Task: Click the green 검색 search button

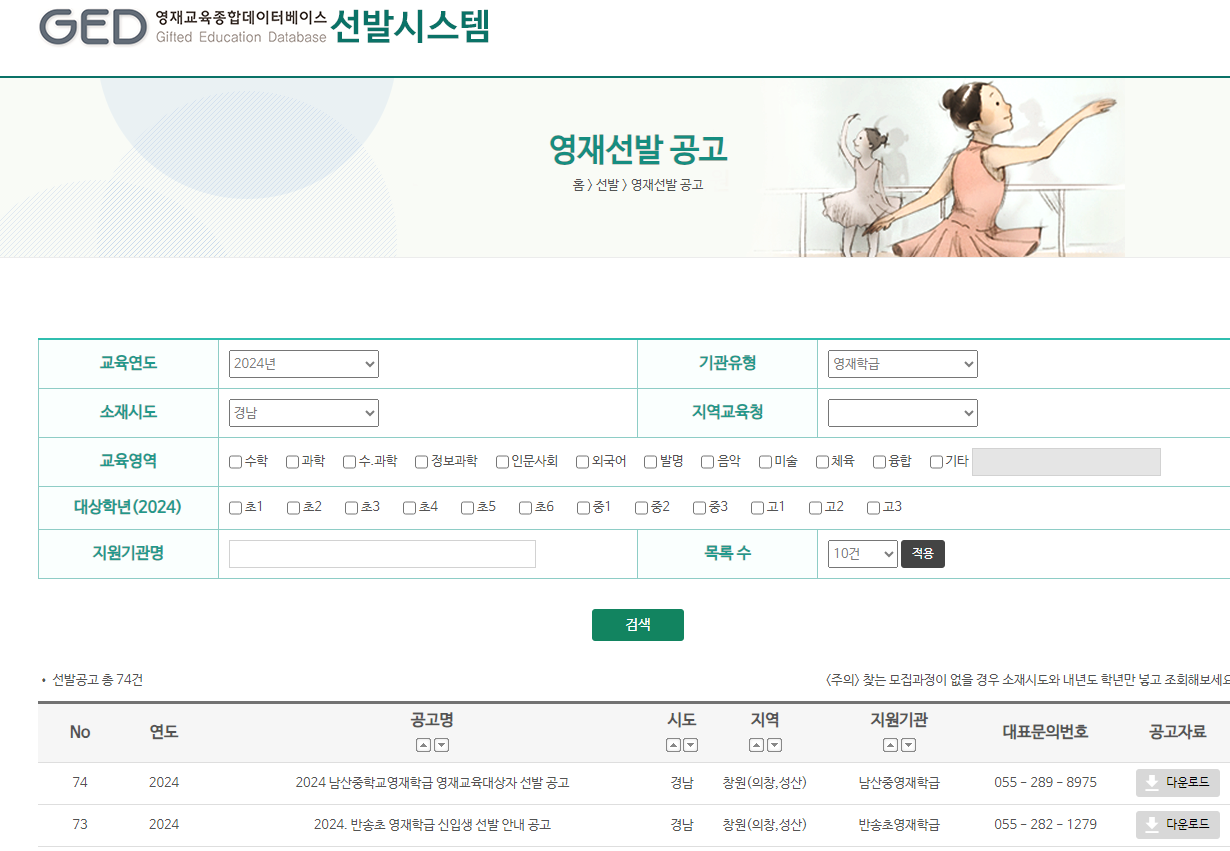Action: [x=638, y=625]
